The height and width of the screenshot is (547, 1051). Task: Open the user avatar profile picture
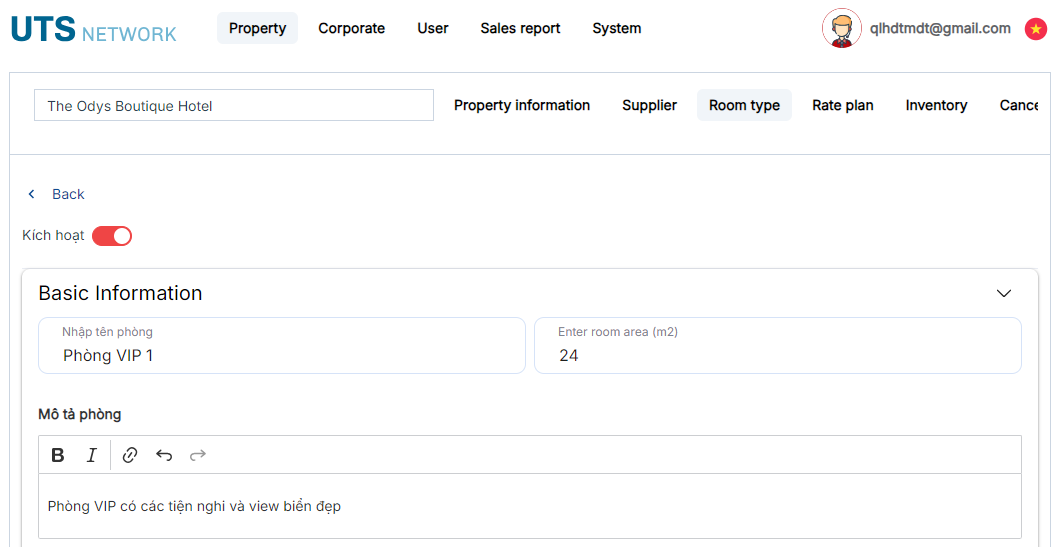point(842,28)
